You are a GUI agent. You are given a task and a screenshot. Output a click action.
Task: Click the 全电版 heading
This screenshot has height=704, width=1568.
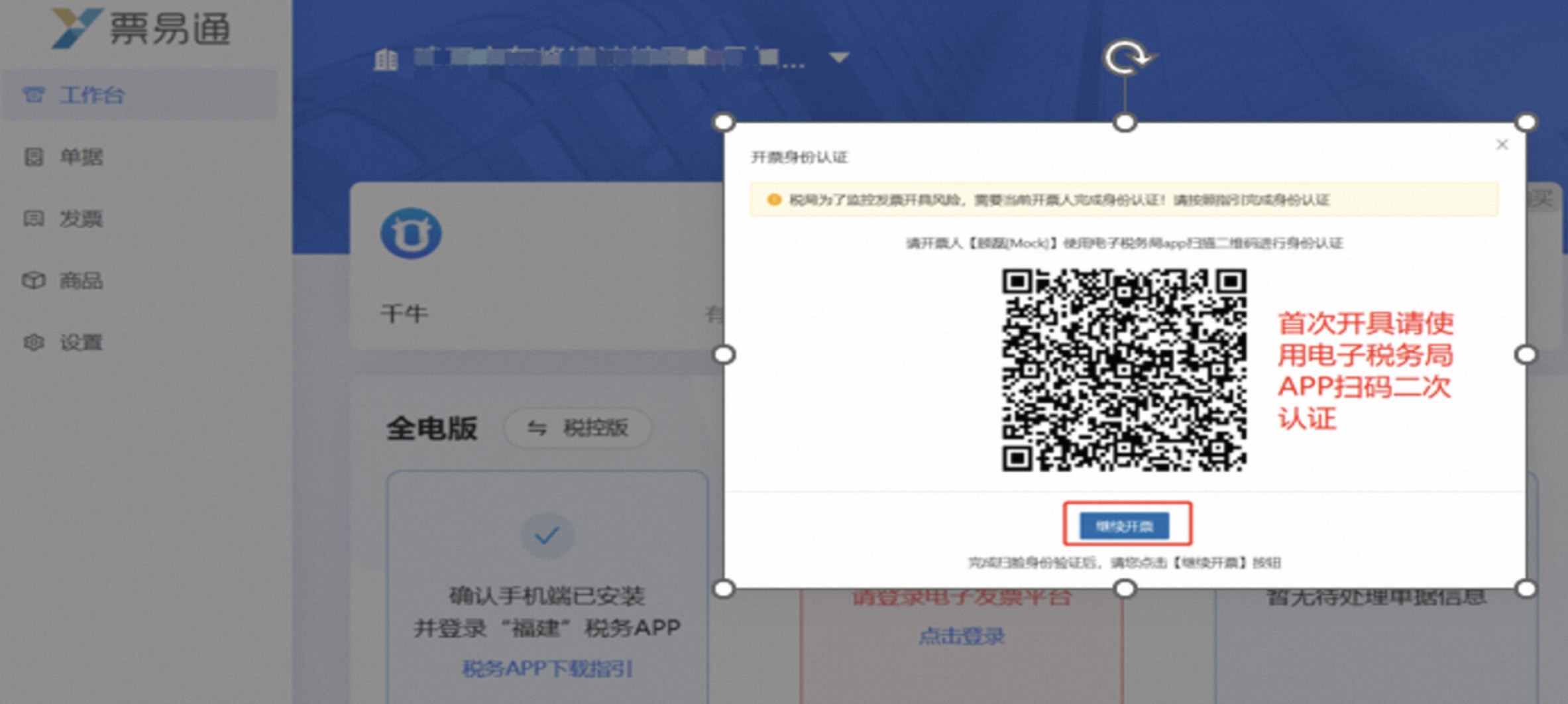pyautogui.click(x=432, y=428)
